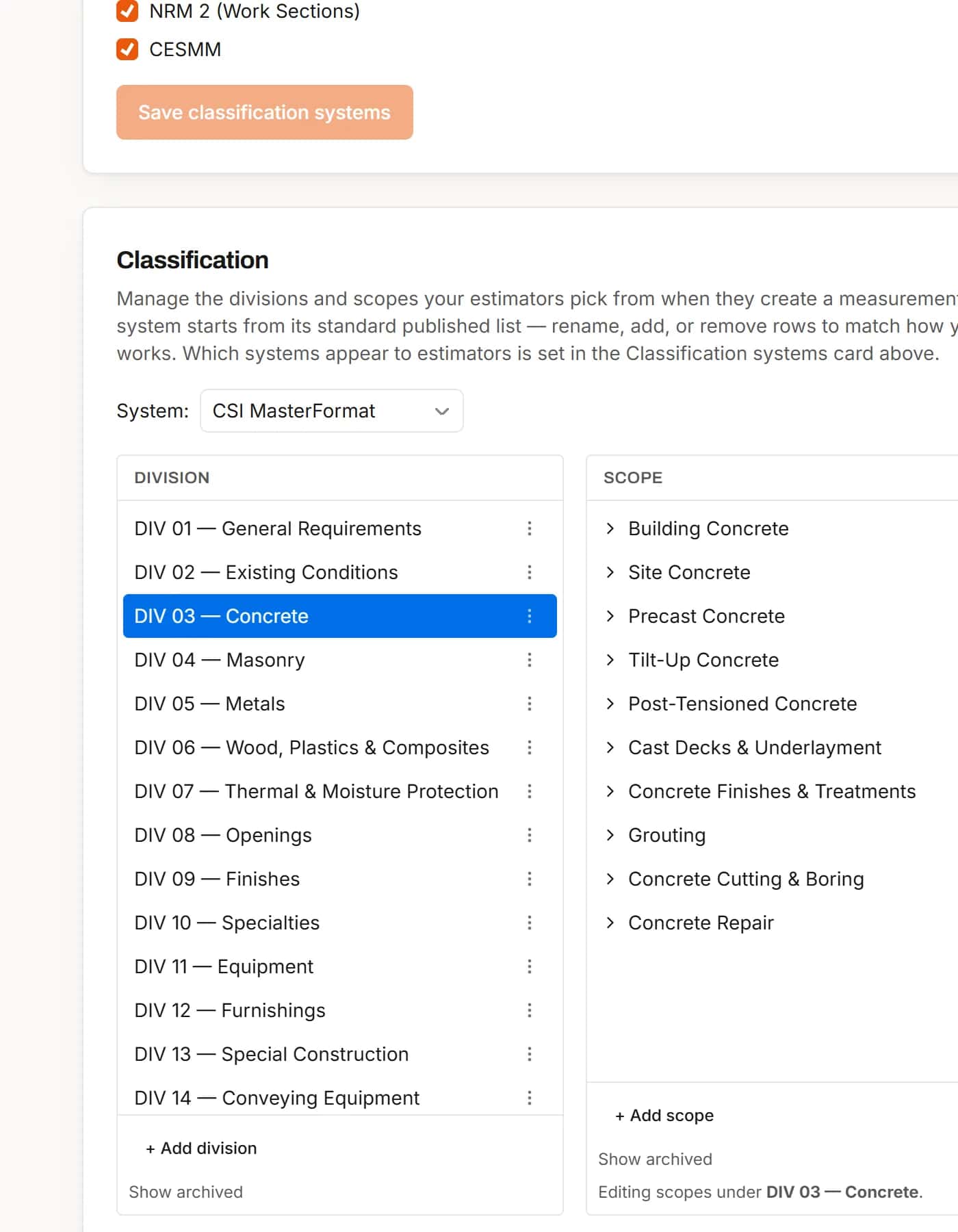Open the DIV 07 Thermal & Moisture kebab menu
958x1232 pixels.
point(529,791)
